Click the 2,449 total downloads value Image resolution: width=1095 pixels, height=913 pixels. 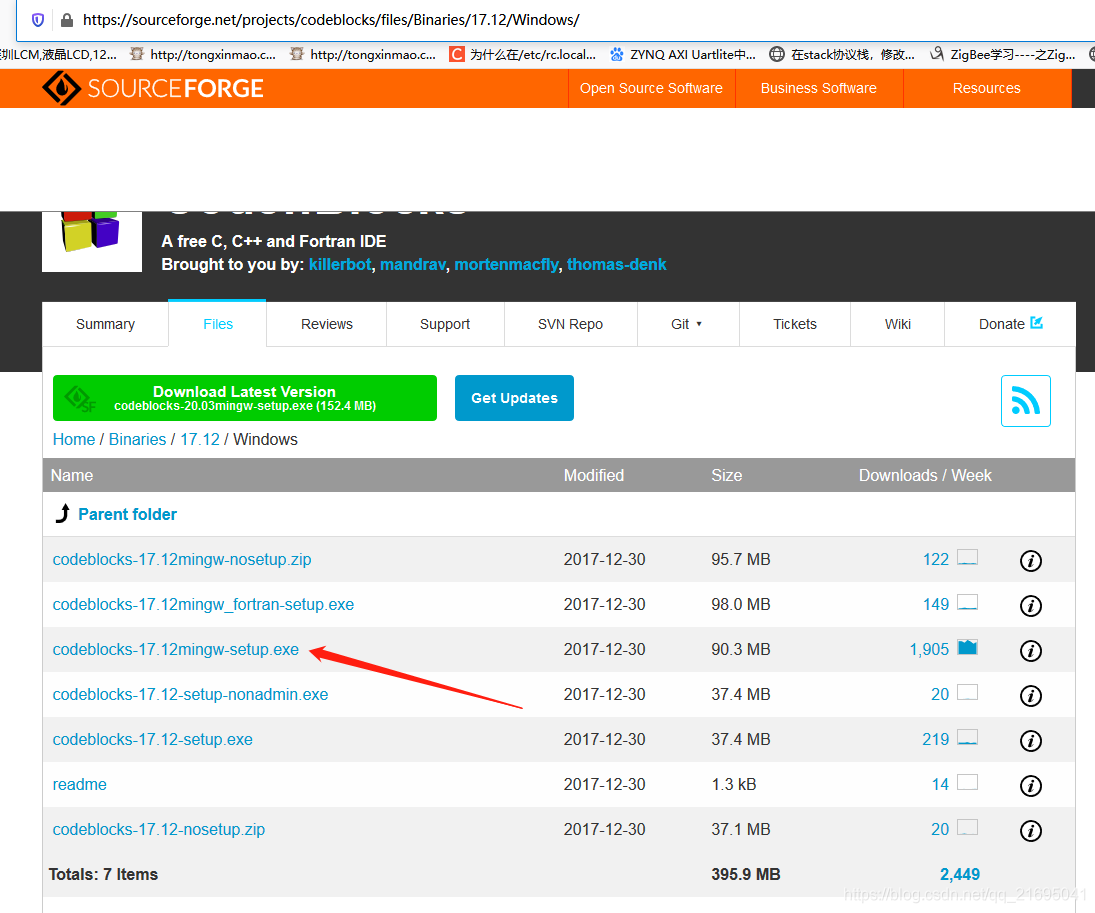click(960, 875)
